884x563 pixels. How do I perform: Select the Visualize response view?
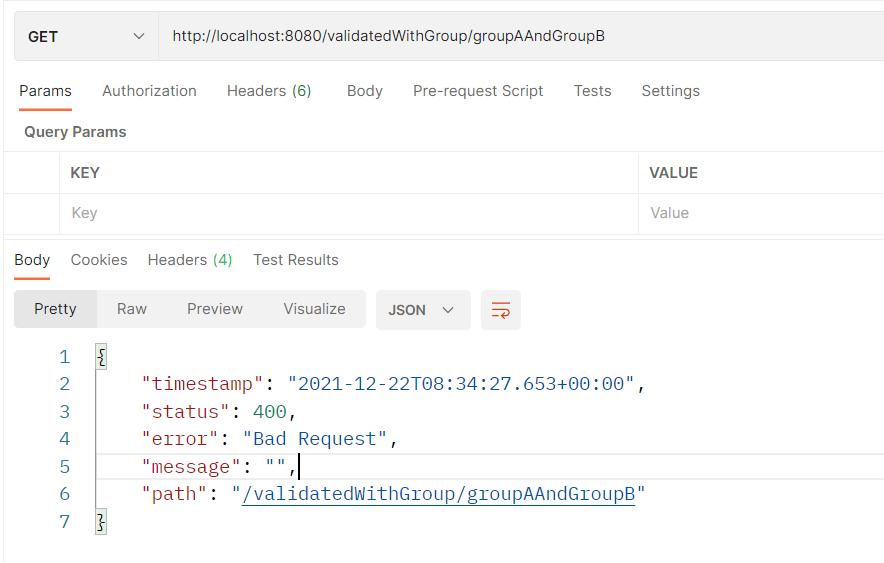314,309
